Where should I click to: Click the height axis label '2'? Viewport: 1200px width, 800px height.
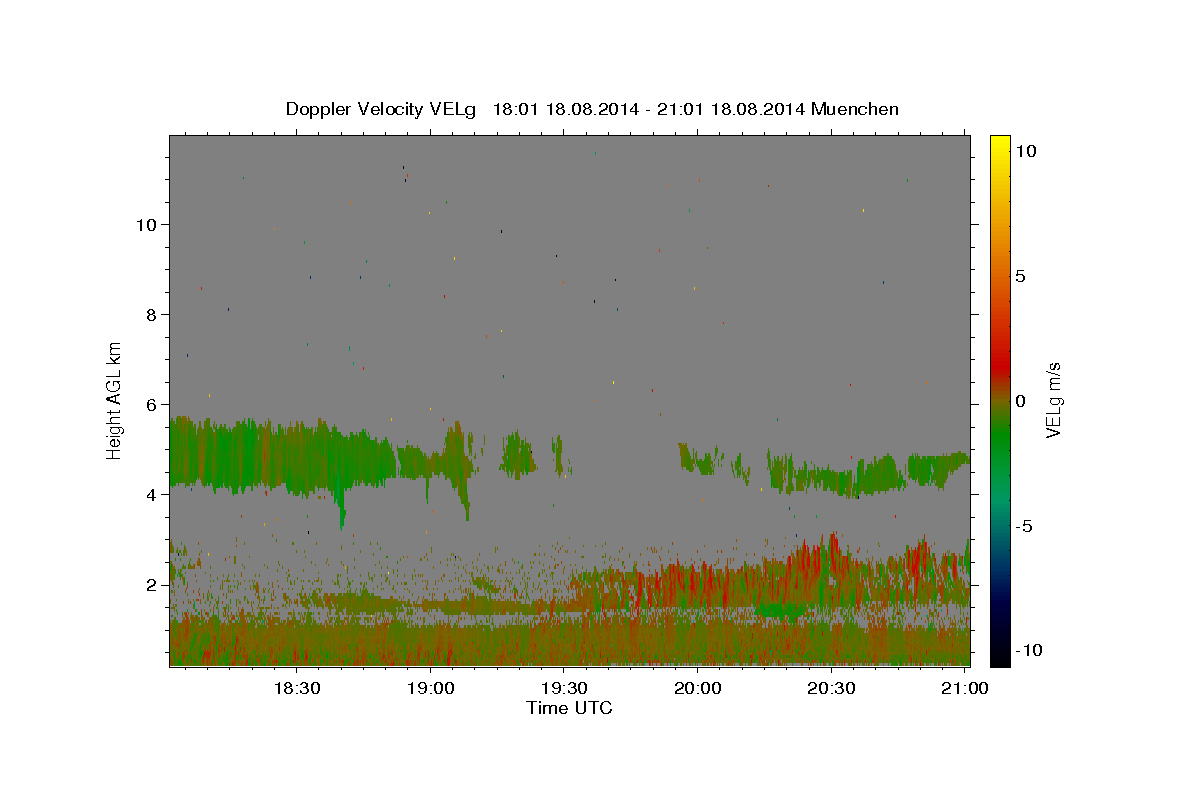[x=152, y=585]
